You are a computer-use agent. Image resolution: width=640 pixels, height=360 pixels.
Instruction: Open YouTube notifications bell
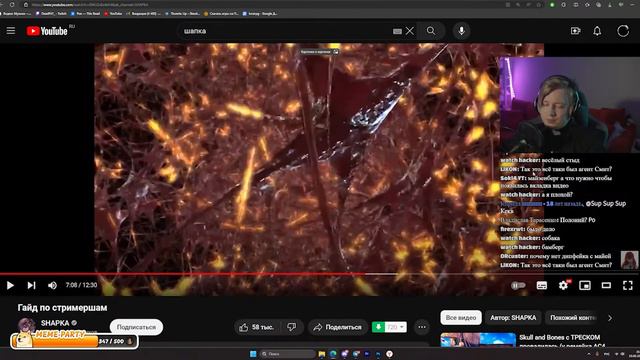click(597, 31)
